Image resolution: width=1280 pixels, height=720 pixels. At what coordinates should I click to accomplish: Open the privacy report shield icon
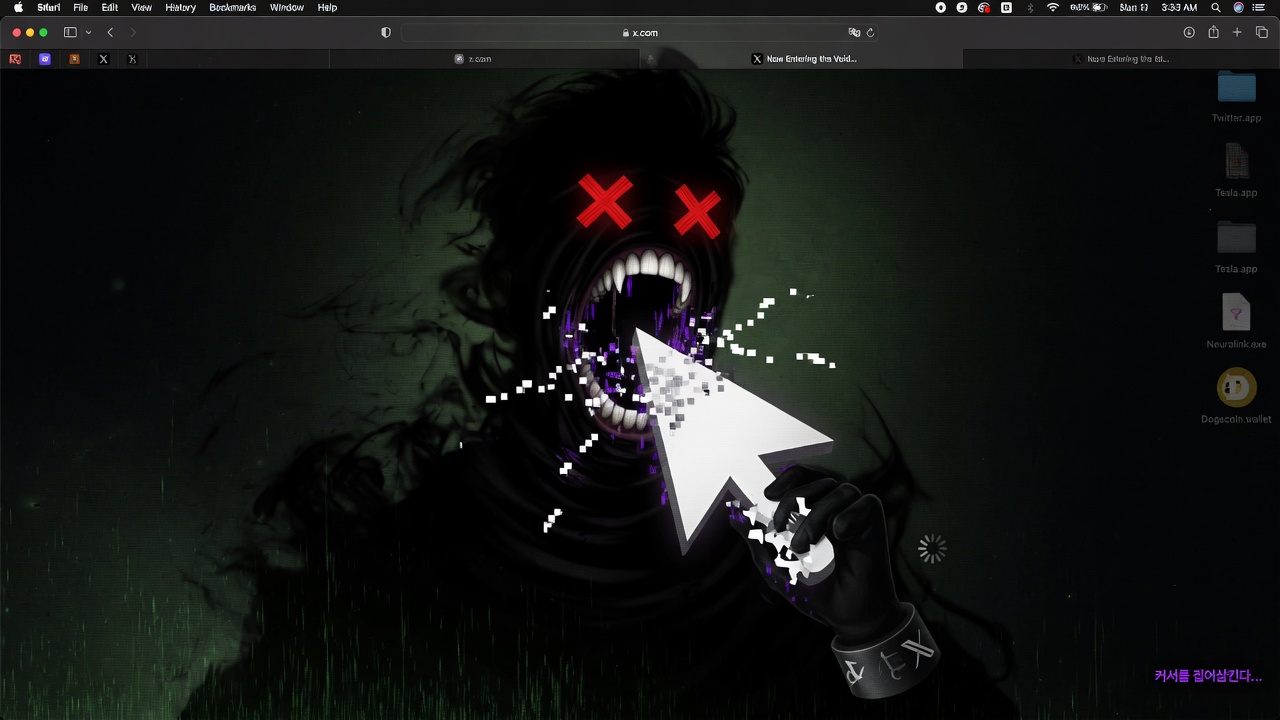point(386,32)
